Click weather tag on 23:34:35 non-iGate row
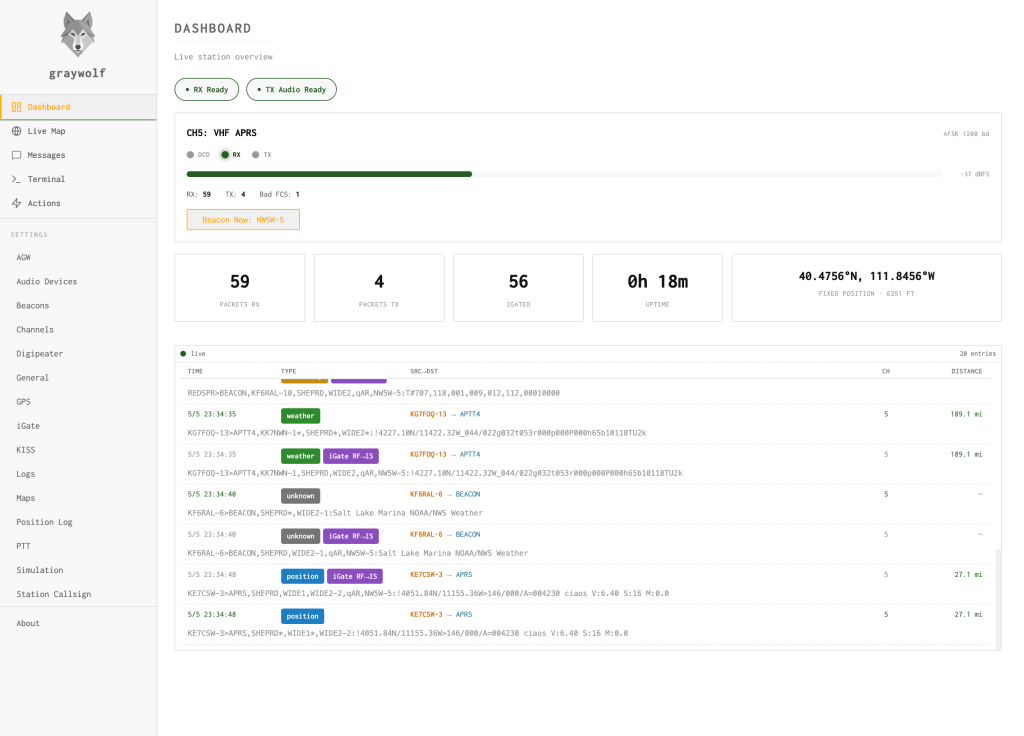The height and width of the screenshot is (736, 1024). click(300, 416)
